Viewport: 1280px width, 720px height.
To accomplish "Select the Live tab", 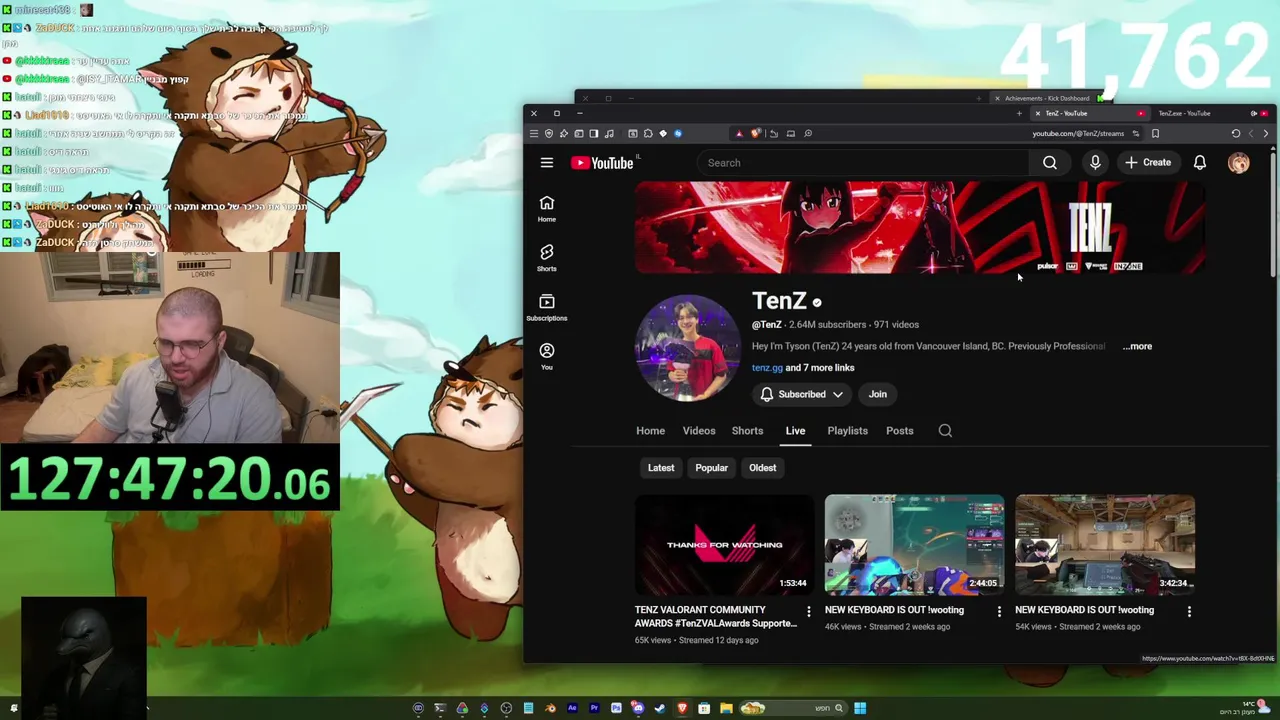I will 795,430.
